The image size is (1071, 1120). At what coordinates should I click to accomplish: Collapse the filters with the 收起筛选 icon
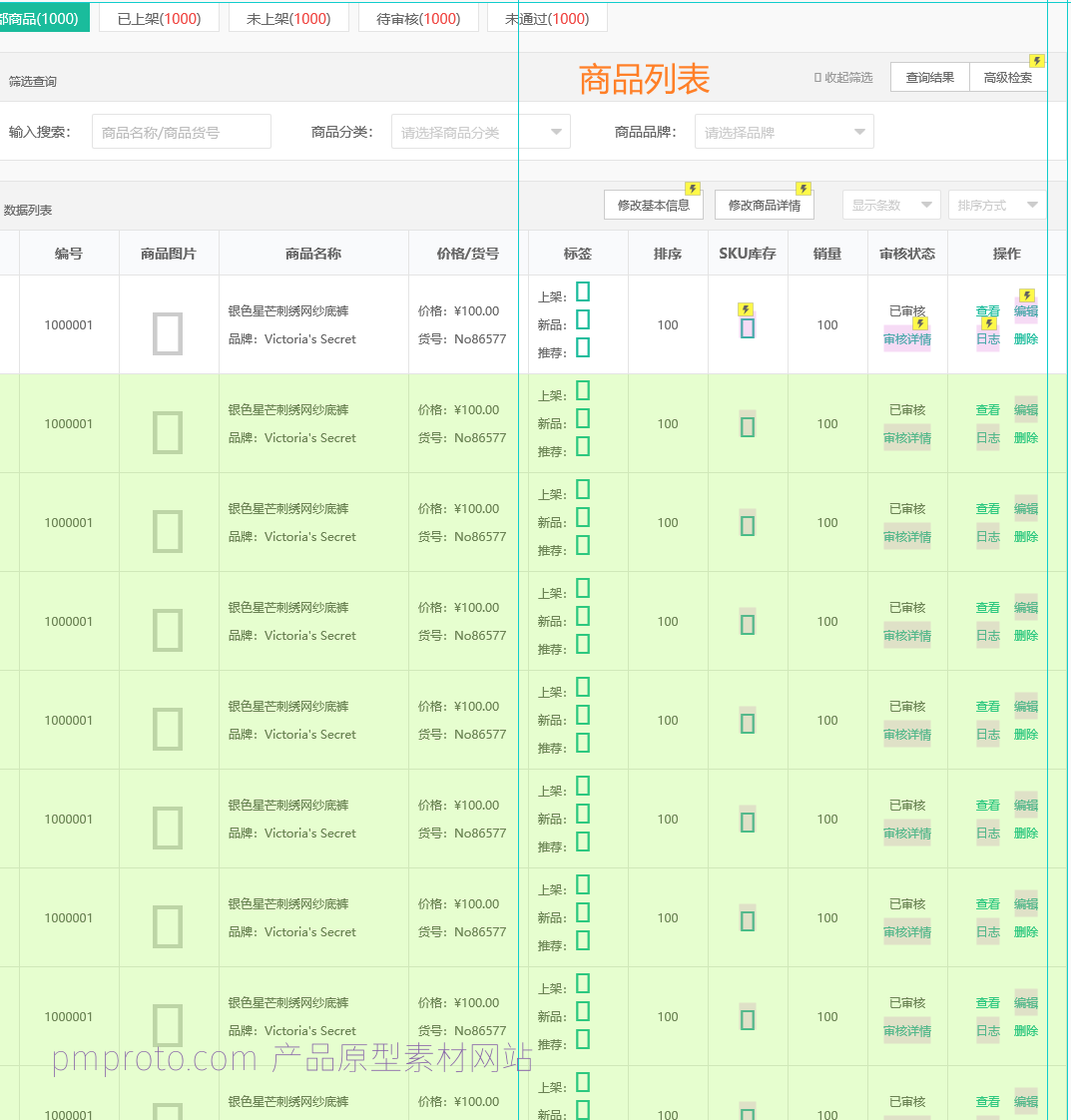[817, 77]
